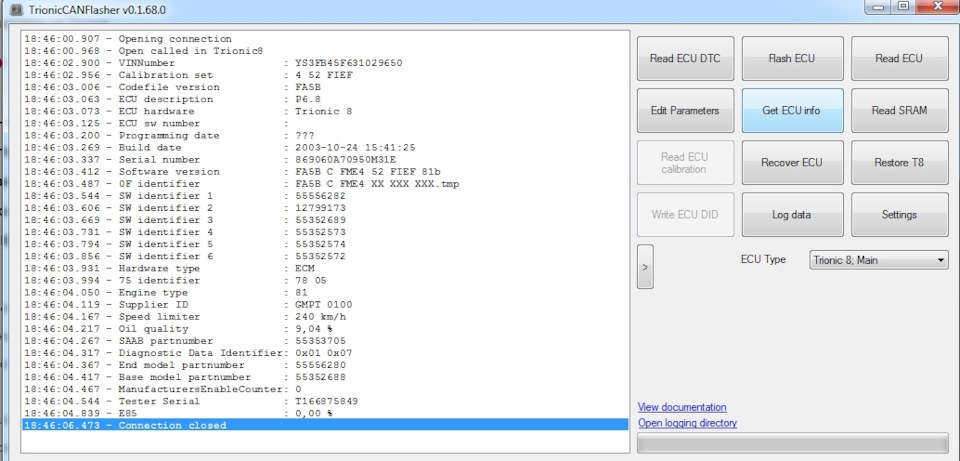The width and height of the screenshot is (960, 461).
Task: Expand the side panel with the > button
Action: click(645, 267)
